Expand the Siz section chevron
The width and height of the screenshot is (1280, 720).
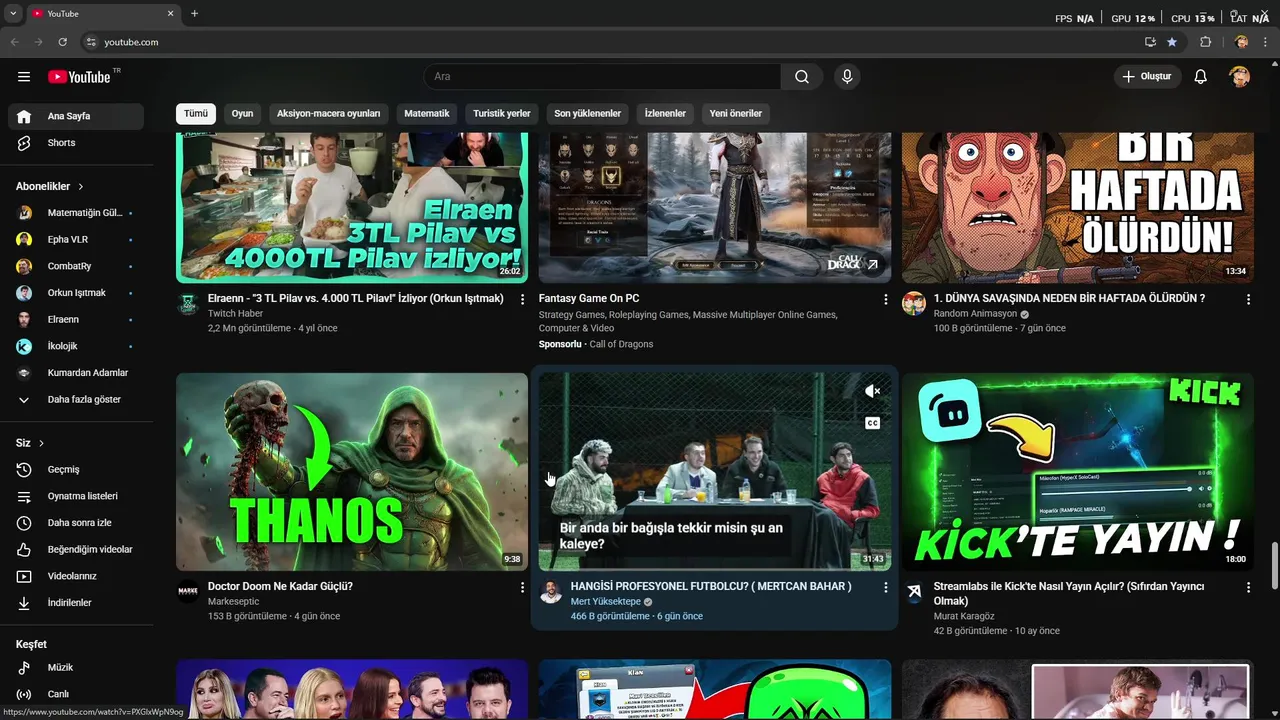click(41, 443)
